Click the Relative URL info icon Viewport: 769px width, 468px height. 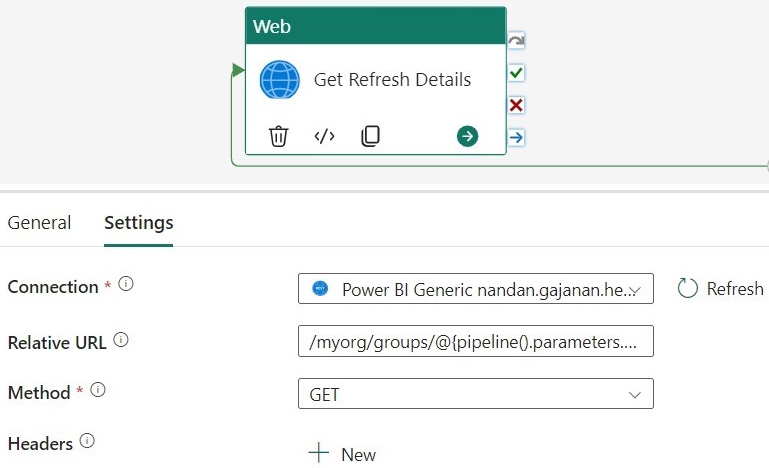point(121,339)
